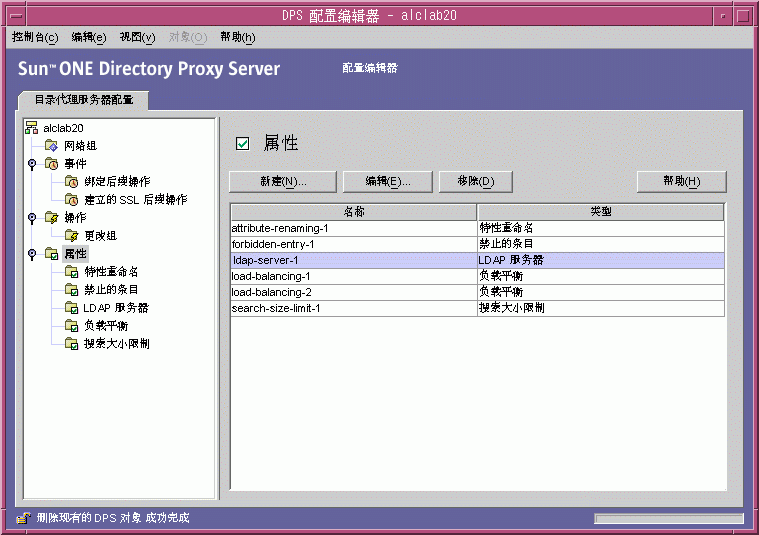The height and width of the screenshot is (535, 759).
Task: Select the 特性重命名 tree label
Action: coord(111,272)
